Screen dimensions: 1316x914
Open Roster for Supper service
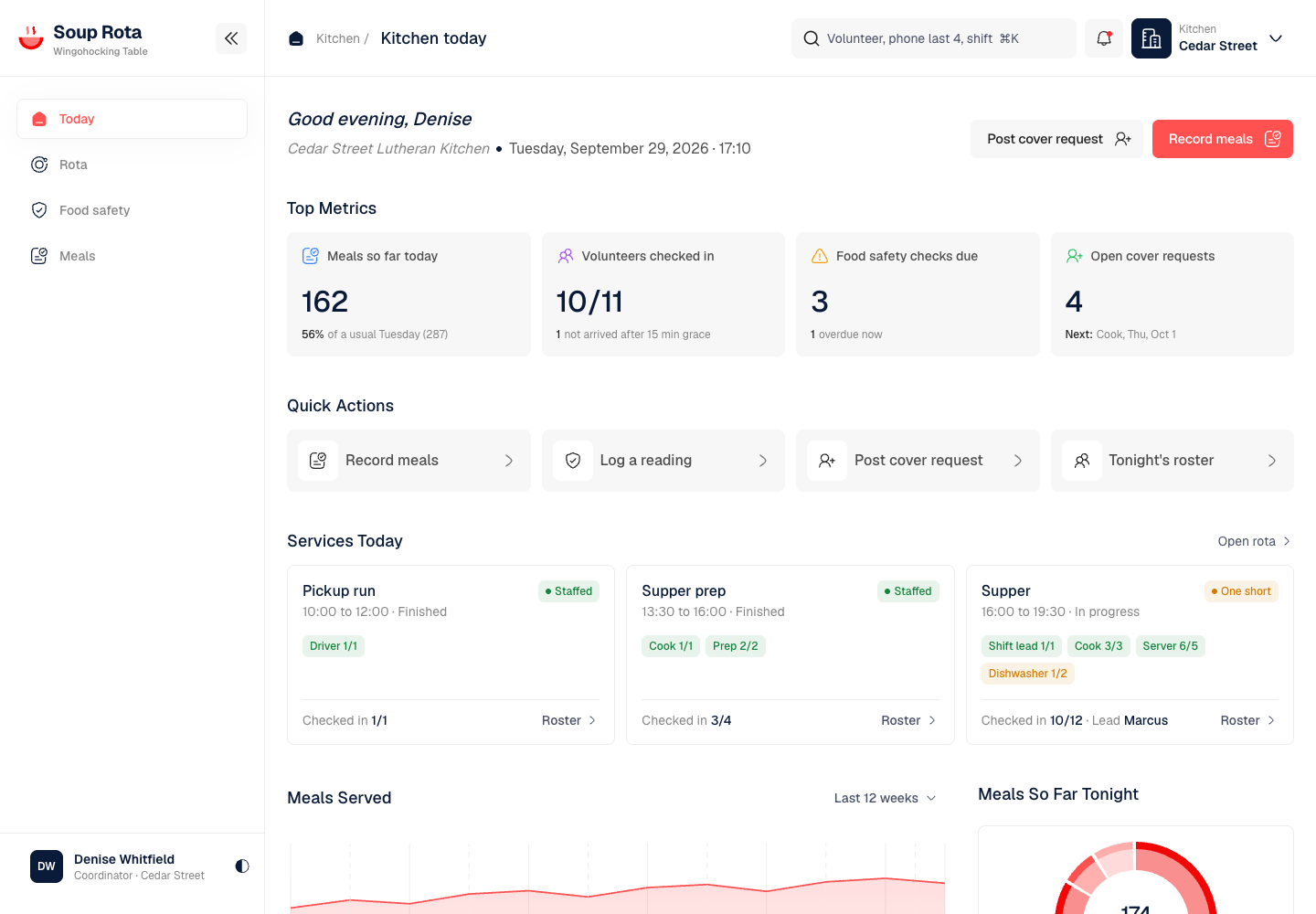(x=1247, y=720)
